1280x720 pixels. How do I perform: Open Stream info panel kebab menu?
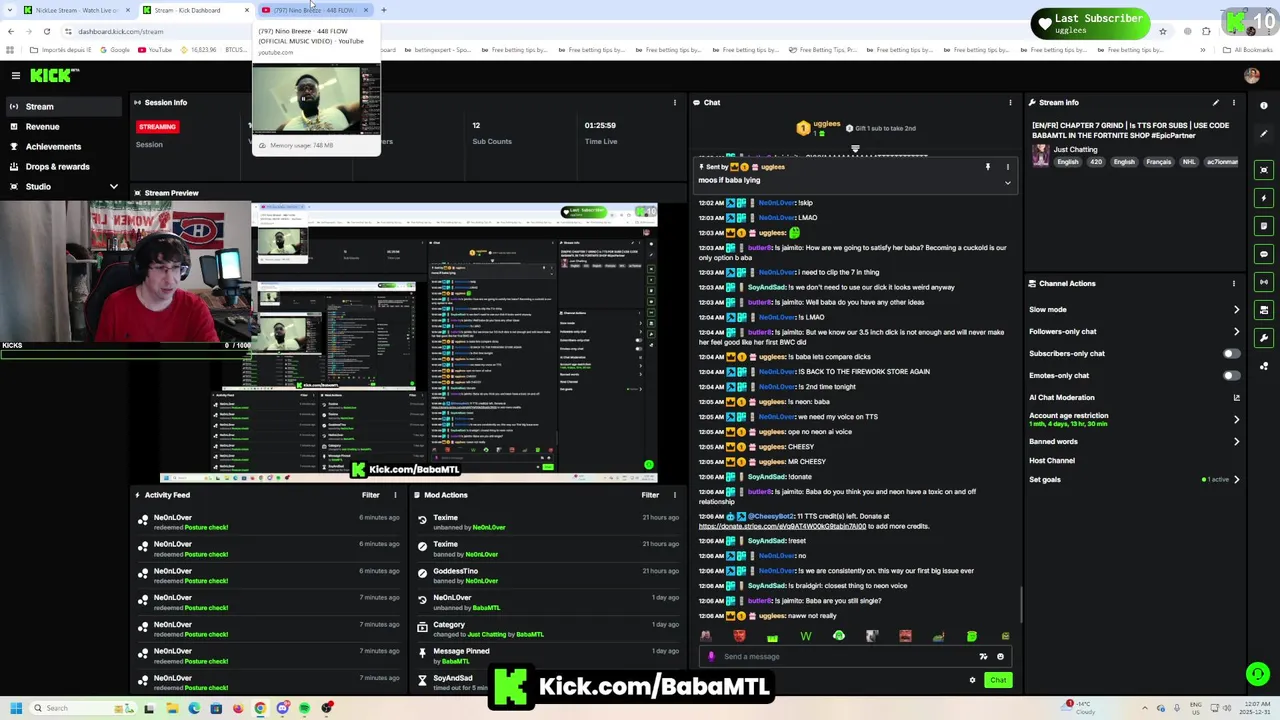click(1233, 102)
